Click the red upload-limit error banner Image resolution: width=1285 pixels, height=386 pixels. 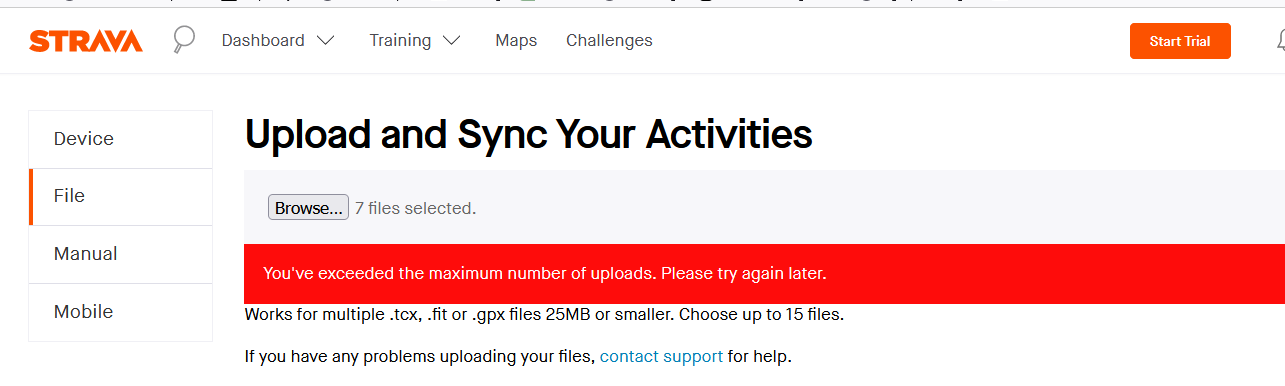[764, 273]
